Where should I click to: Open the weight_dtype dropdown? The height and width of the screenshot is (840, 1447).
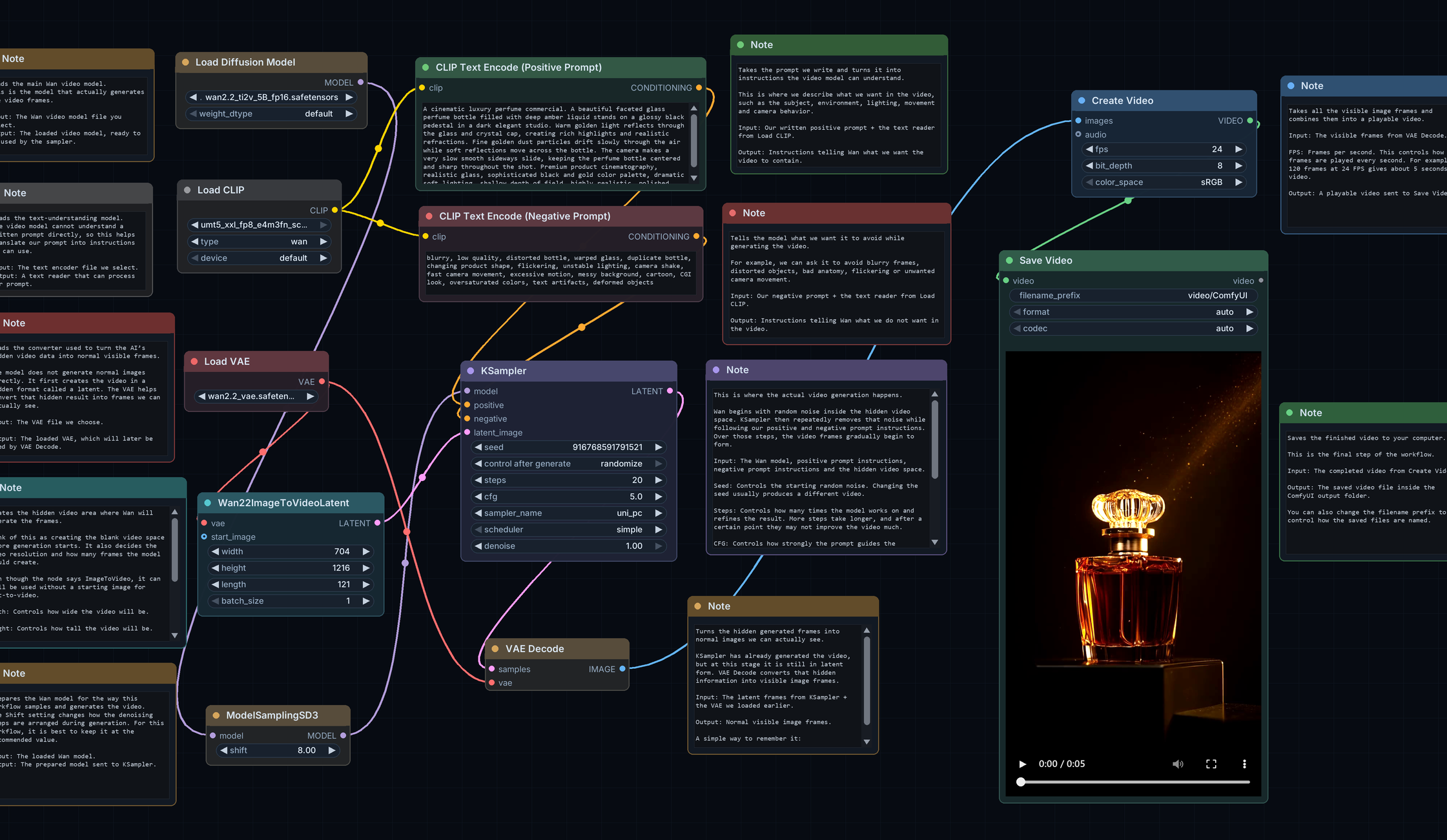[x=271, y=114]
